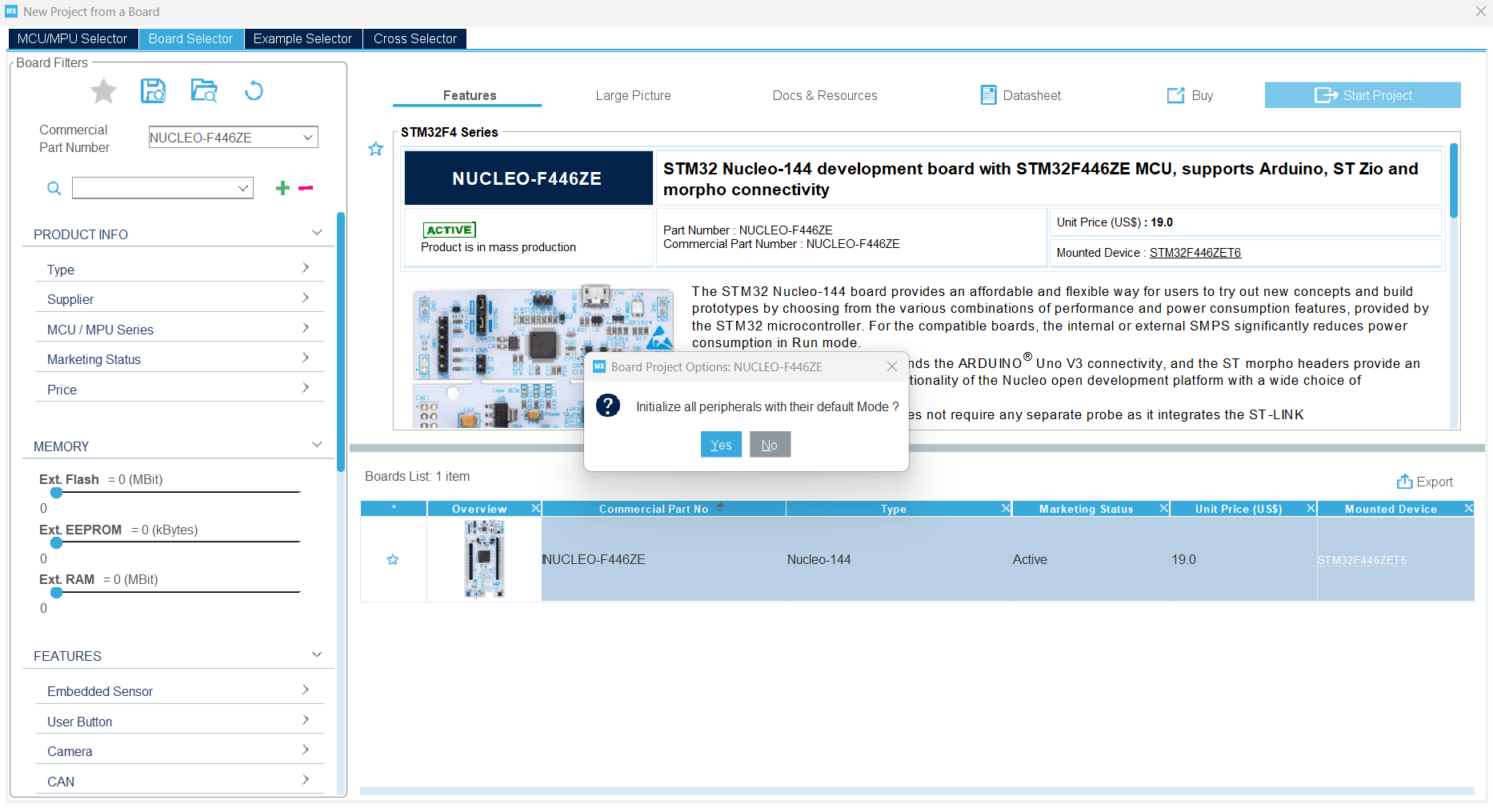This screenshot has width=1493, height=812.
Task: Collapse the MEMORY section
Action: click(x=317, y=445)
